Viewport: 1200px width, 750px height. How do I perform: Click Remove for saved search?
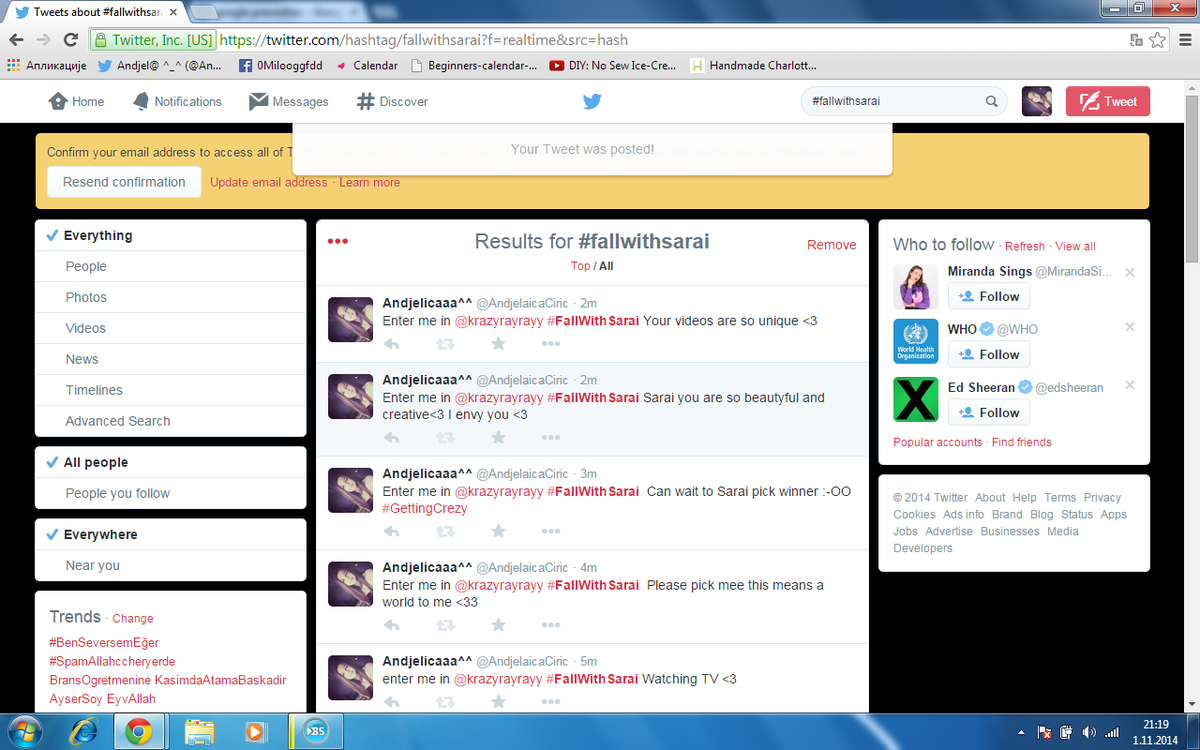[832, 245]
